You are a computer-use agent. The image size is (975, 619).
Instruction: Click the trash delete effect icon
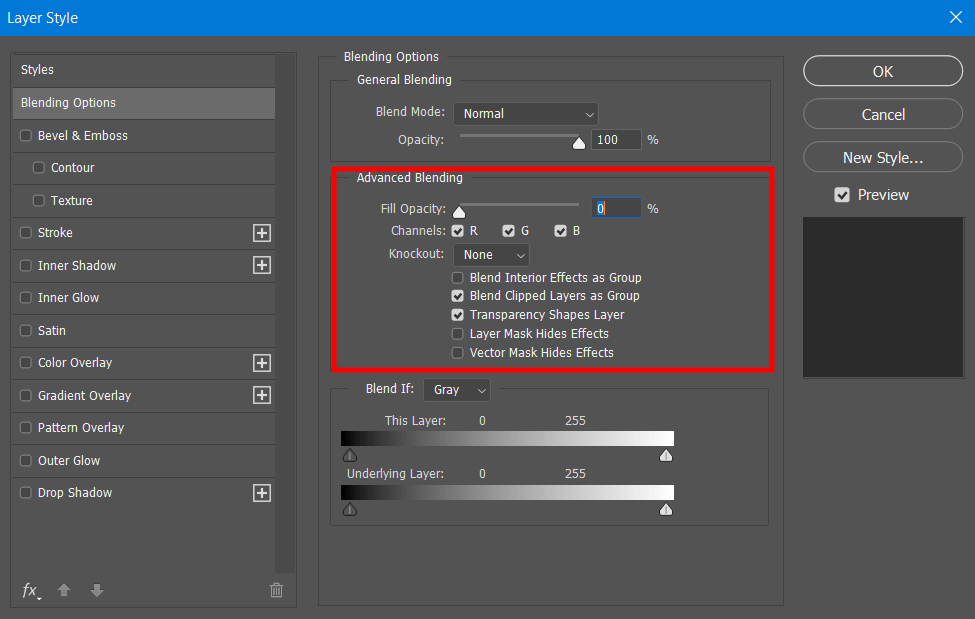point(277,590)
